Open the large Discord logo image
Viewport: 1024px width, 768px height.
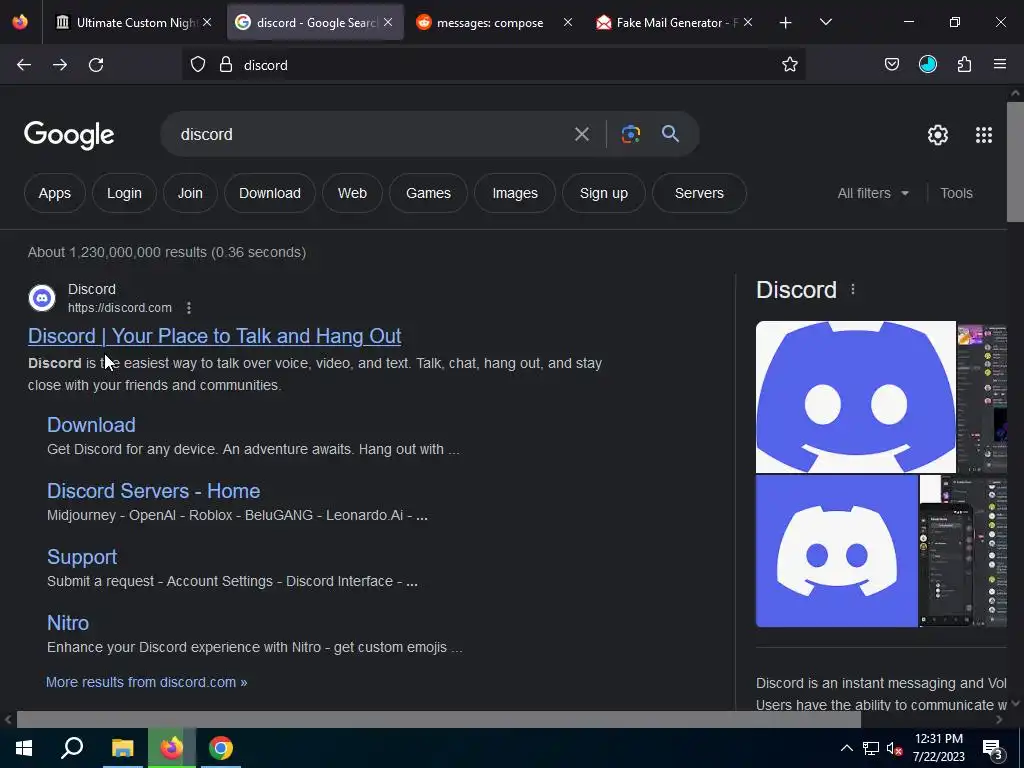click(x=856, y=396)
